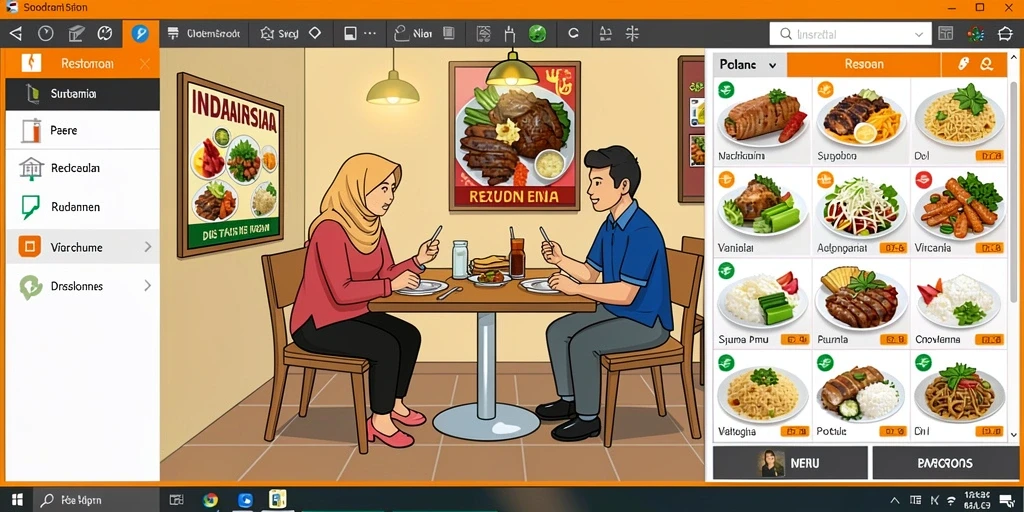This screenshot has width=1024, height=512.
Task: Open the Polane dropdown
Action: [x=749, y=65]
